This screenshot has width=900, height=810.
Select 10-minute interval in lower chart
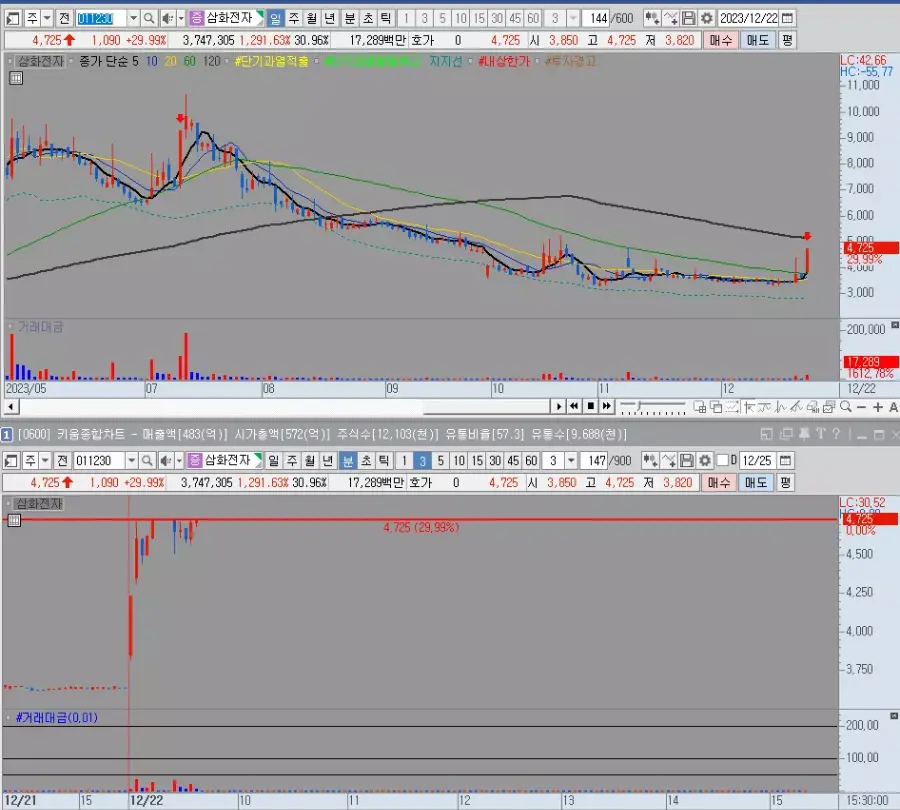tap(459, 460)
